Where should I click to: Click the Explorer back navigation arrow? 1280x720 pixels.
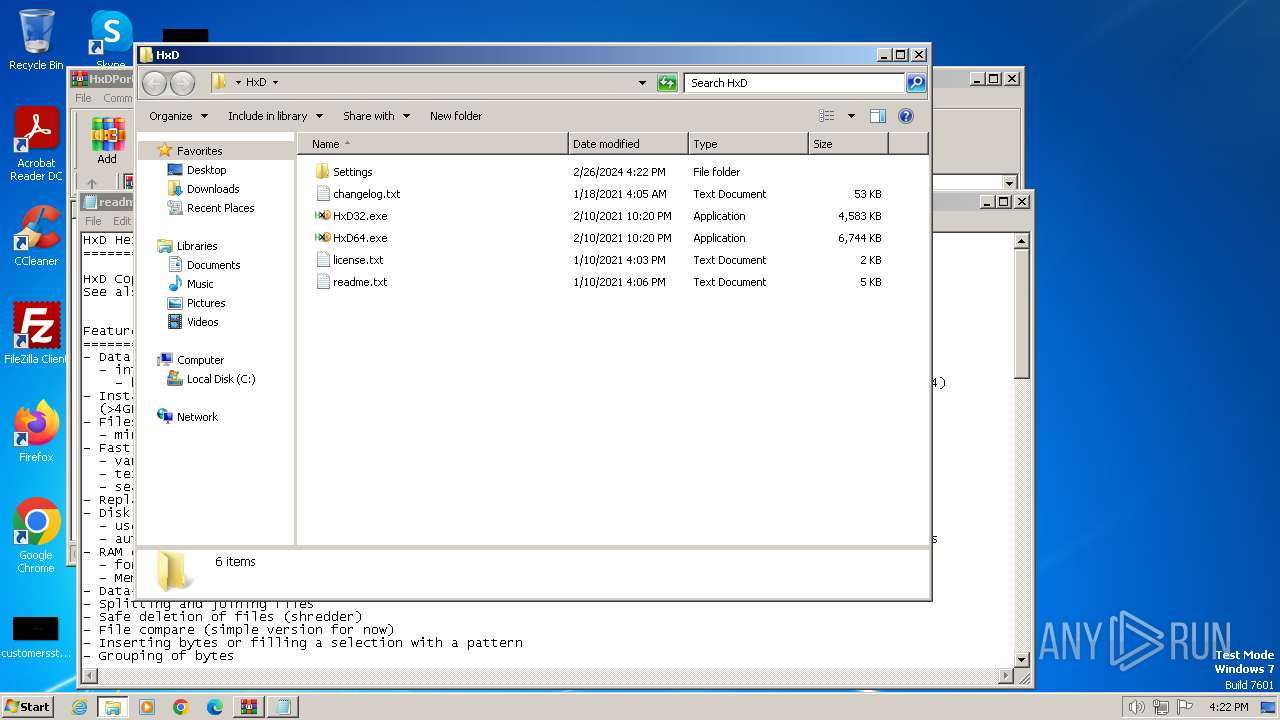155,83
